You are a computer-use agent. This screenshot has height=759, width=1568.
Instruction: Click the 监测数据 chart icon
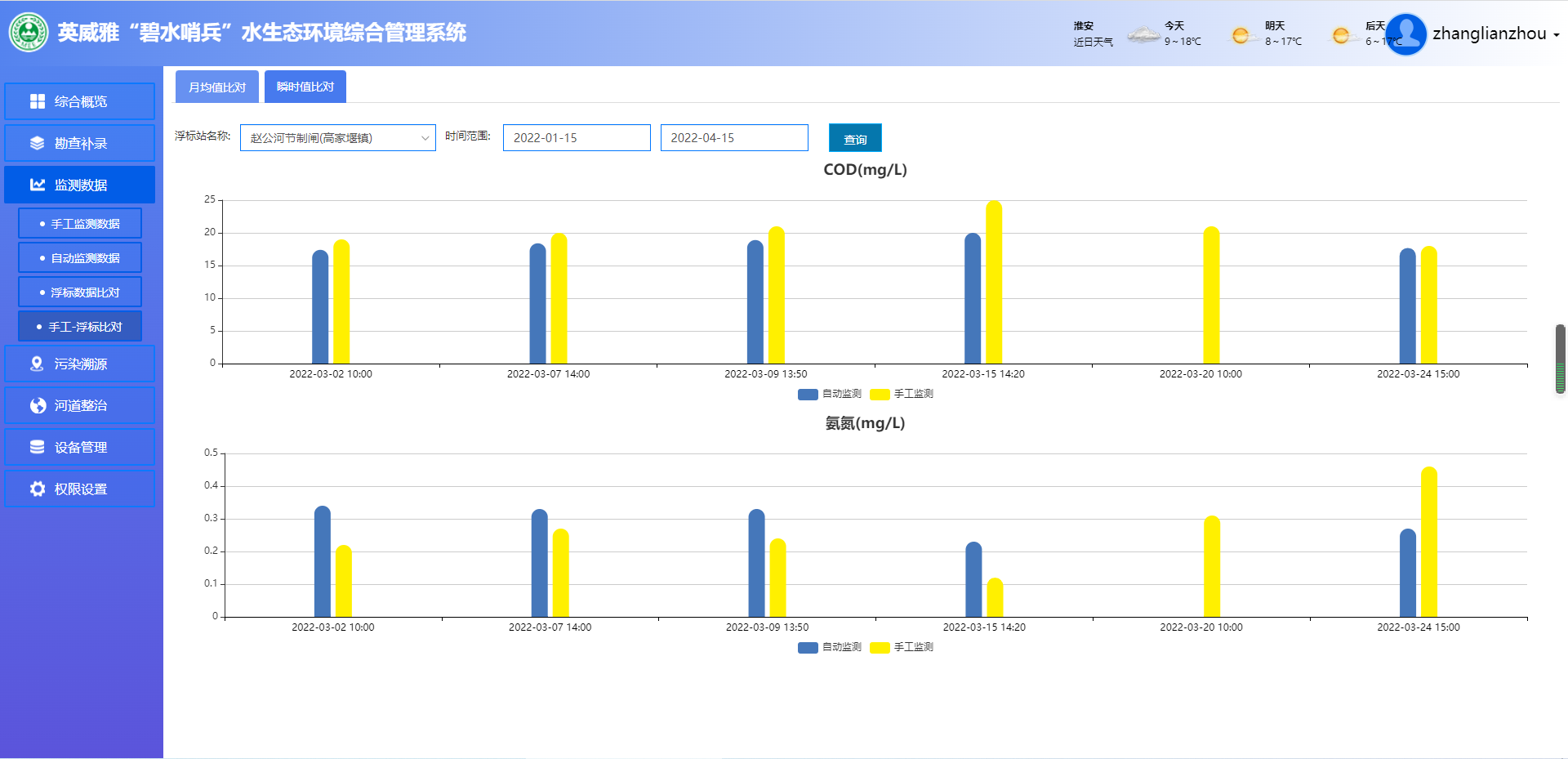click(38, 185)
